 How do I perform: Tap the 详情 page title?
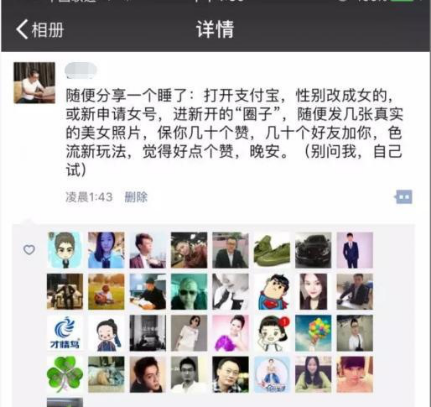click(215, 29)
